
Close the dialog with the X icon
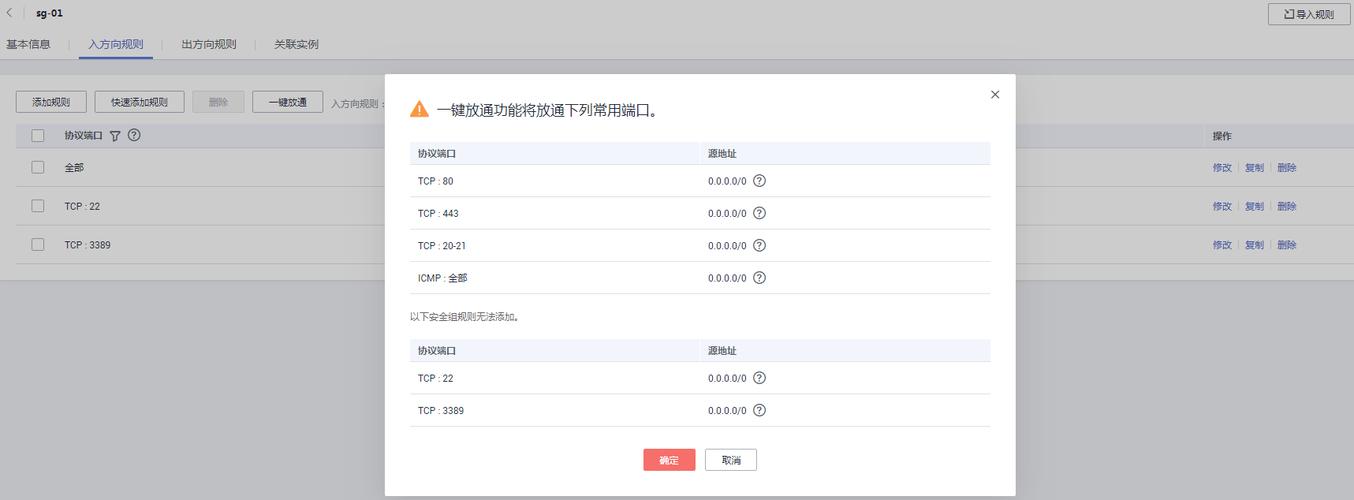tap(995, 94)
